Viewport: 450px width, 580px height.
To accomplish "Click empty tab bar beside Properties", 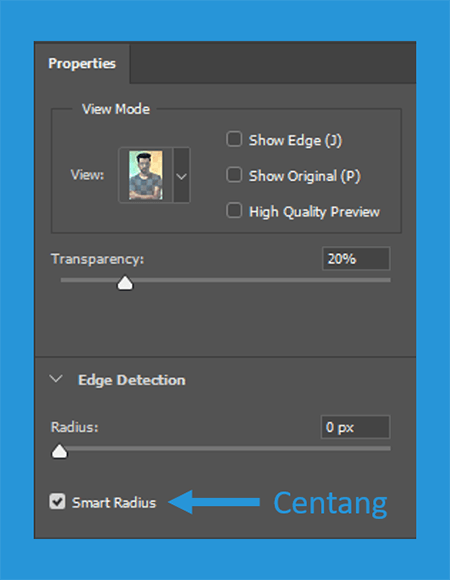I will click(x=273, y=63).
